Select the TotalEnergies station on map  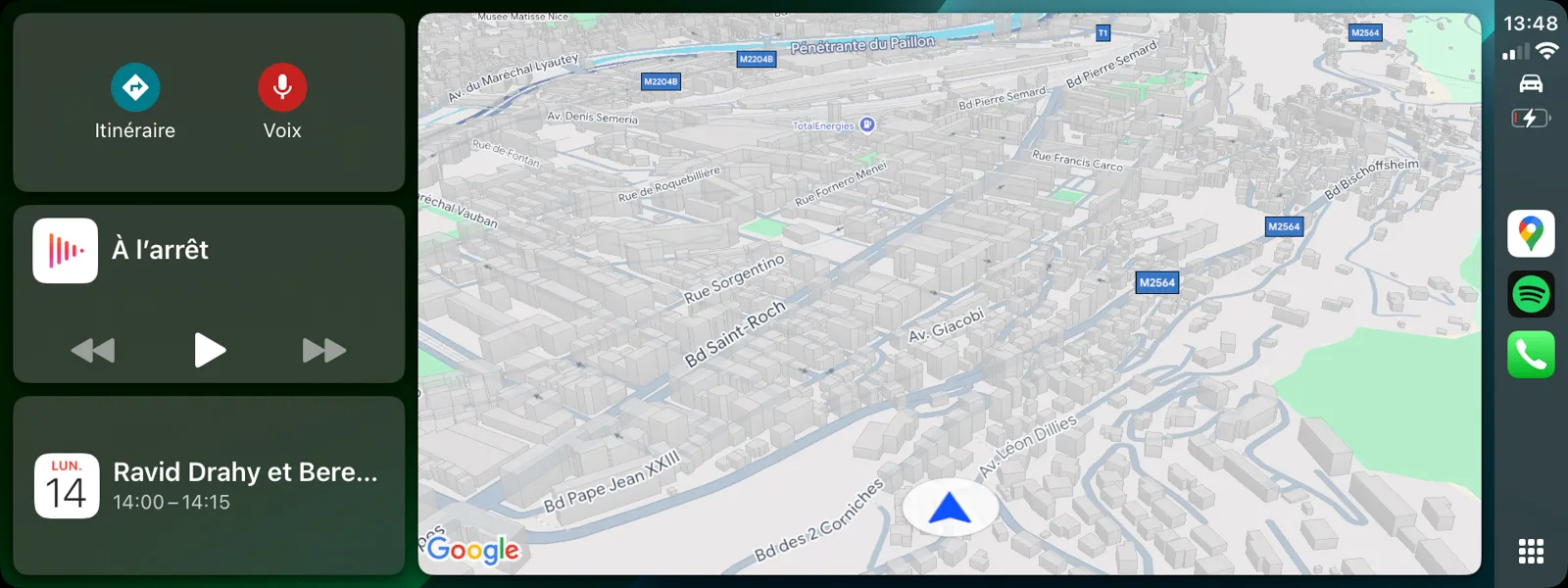[866, 124]
